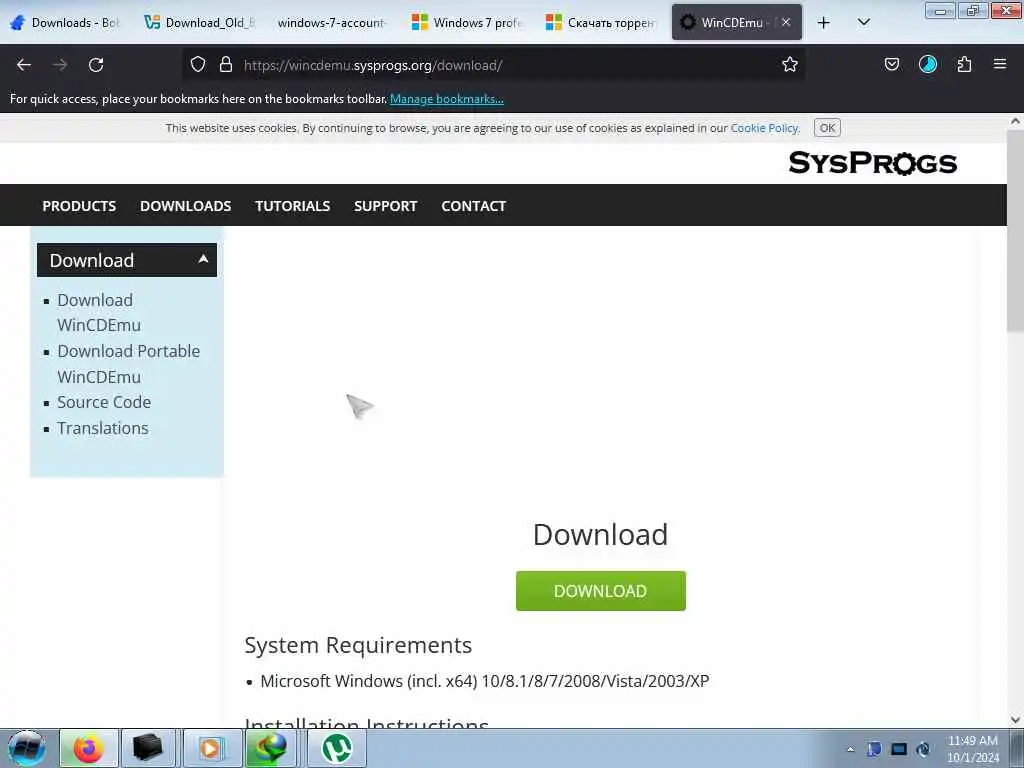Open the Manage bookmarks link
This screenshot has width=1024, height=768.
tap(447, 99)
